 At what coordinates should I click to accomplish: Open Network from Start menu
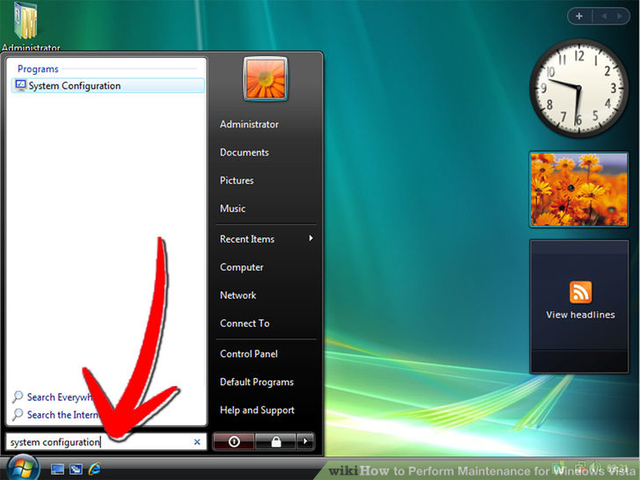click(x=238, y=296)
